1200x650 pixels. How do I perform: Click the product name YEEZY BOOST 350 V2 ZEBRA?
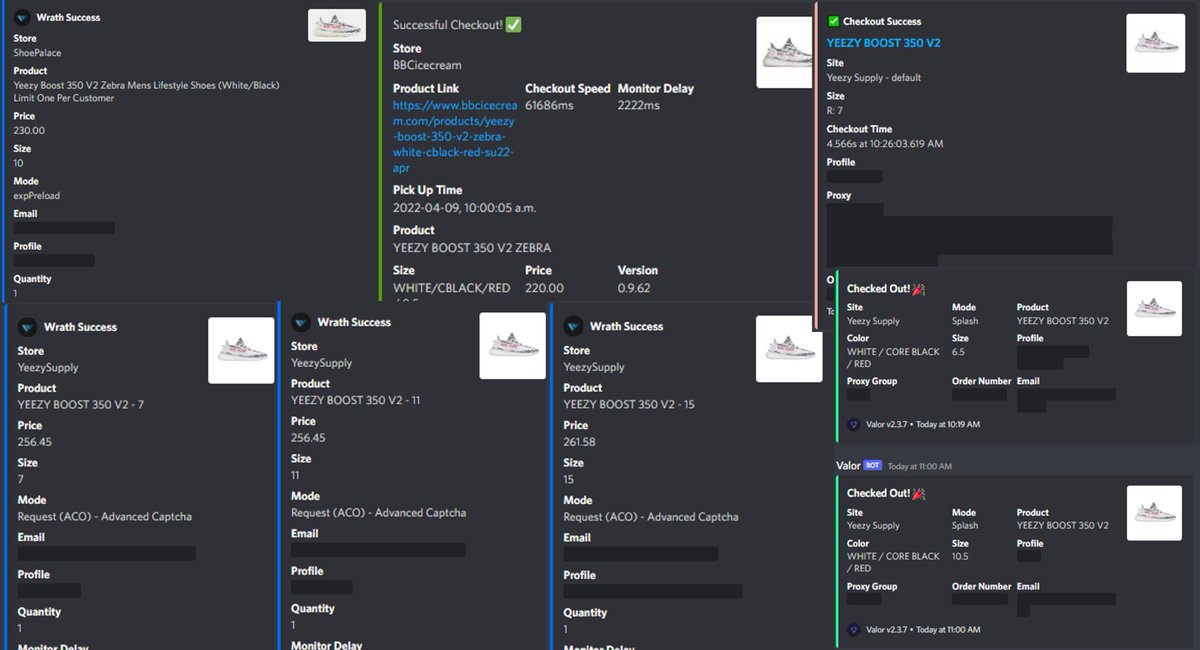[472, 248]
